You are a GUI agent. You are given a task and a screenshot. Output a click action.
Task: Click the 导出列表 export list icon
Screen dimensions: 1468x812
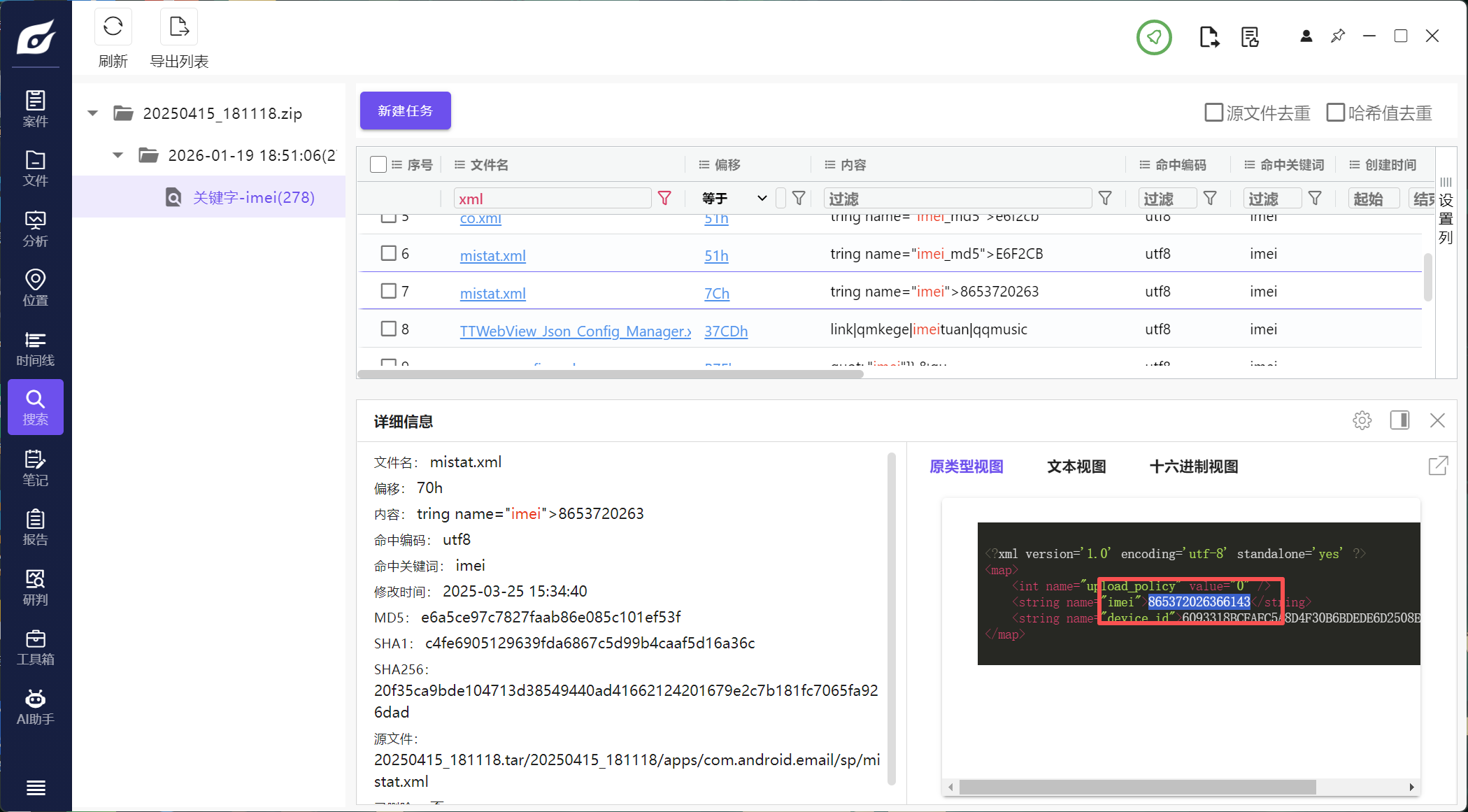coord(179,28)
